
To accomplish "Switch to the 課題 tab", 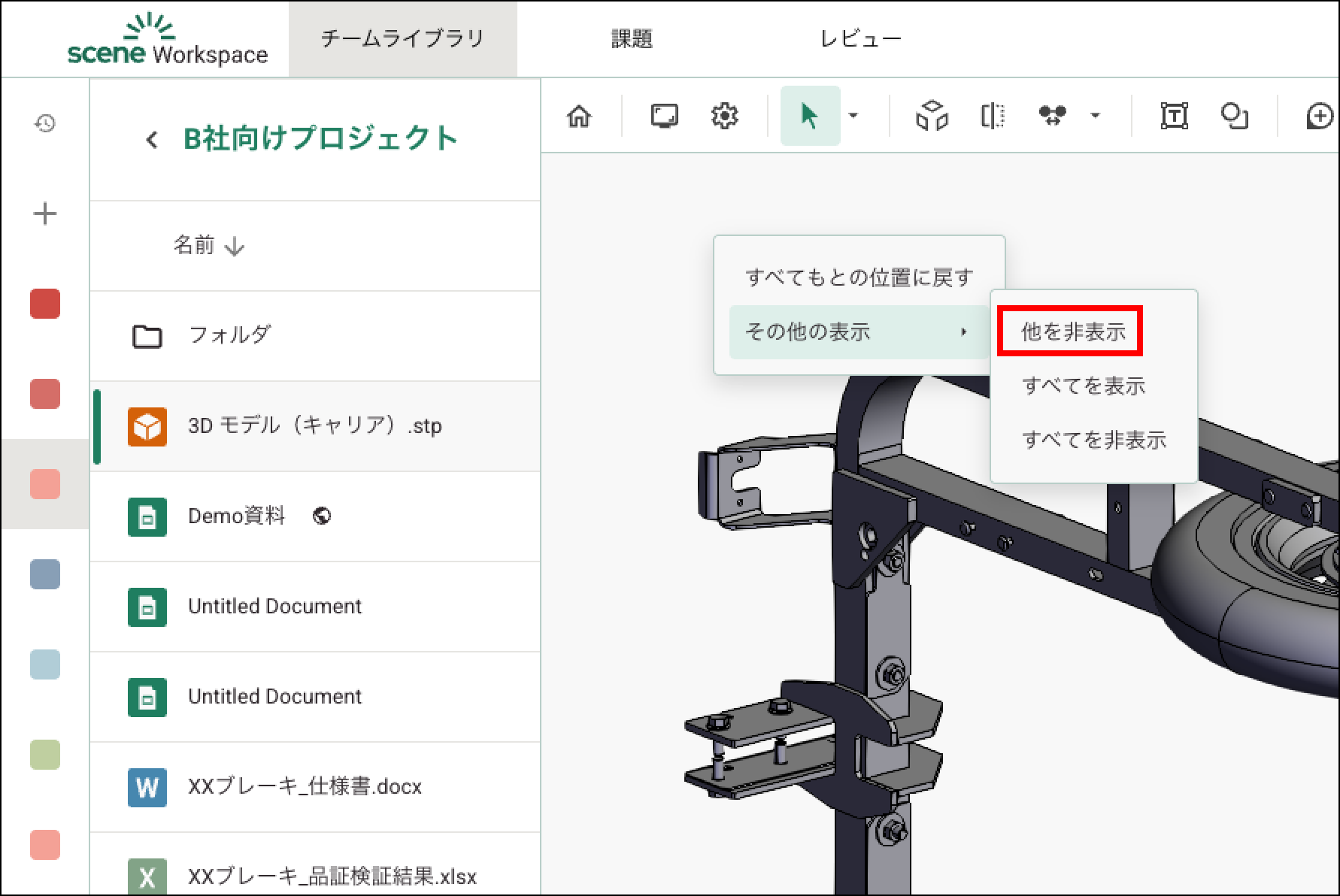I will click(x=632, y=39).
